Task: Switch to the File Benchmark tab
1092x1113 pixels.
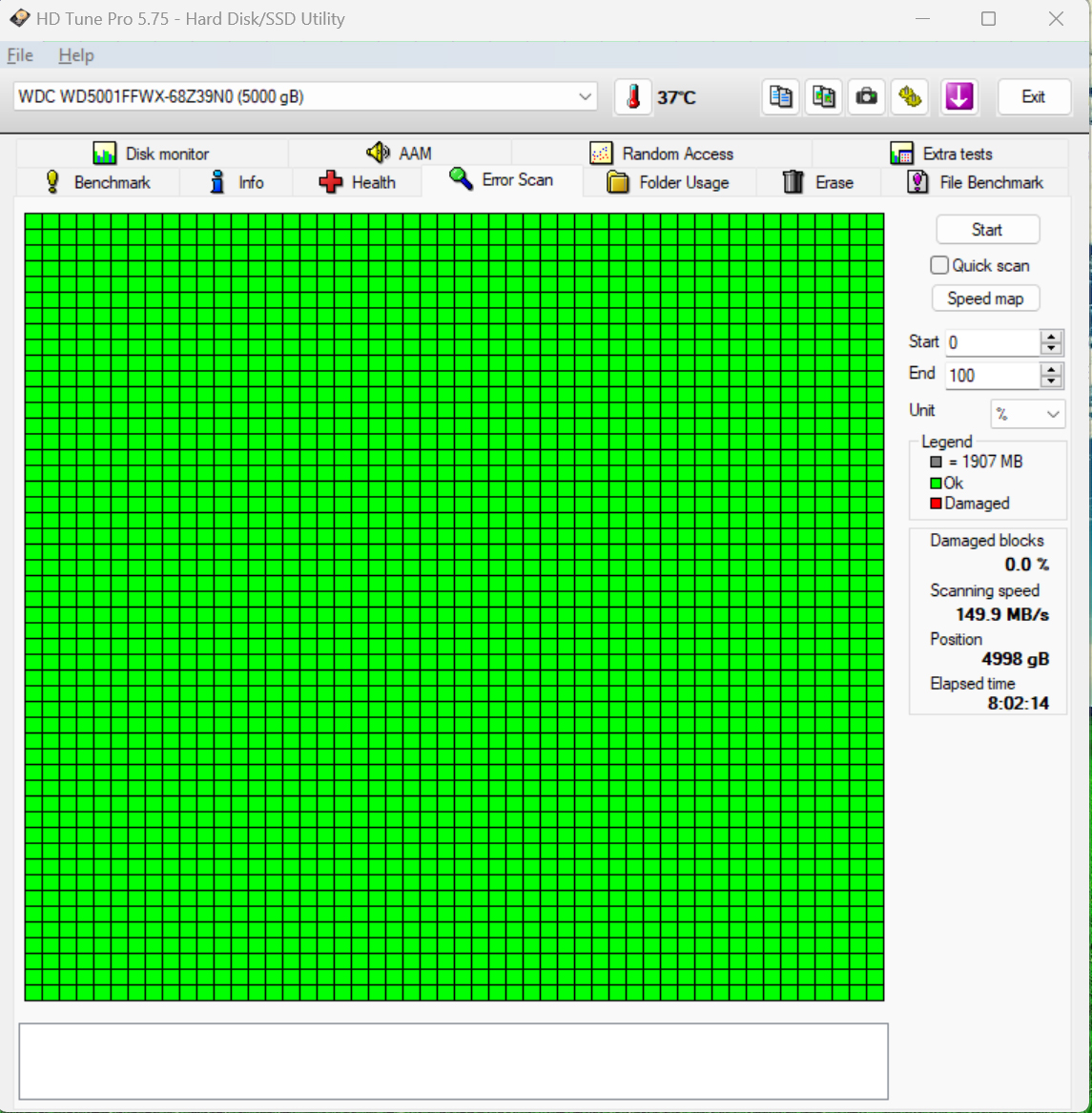Action: click(975, 182)
